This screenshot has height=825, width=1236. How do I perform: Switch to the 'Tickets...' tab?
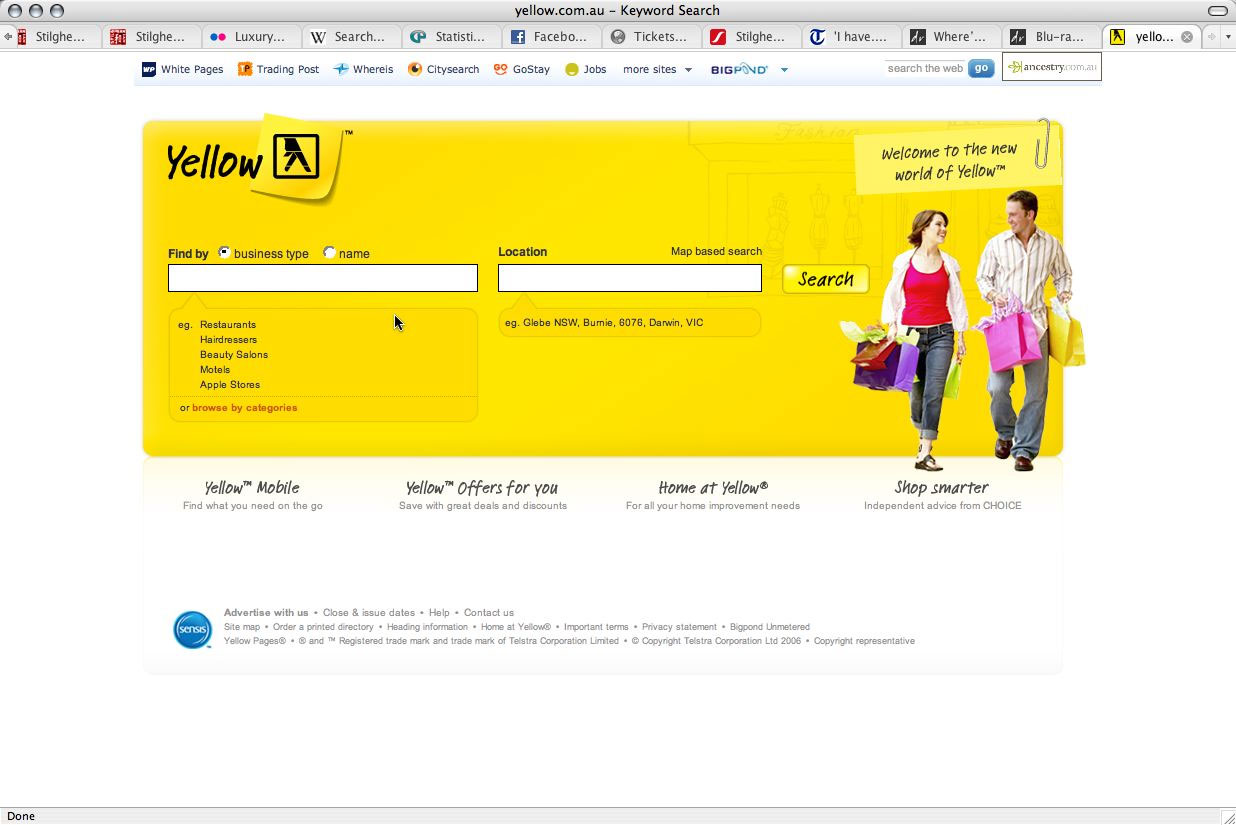(x=652, y=37)
